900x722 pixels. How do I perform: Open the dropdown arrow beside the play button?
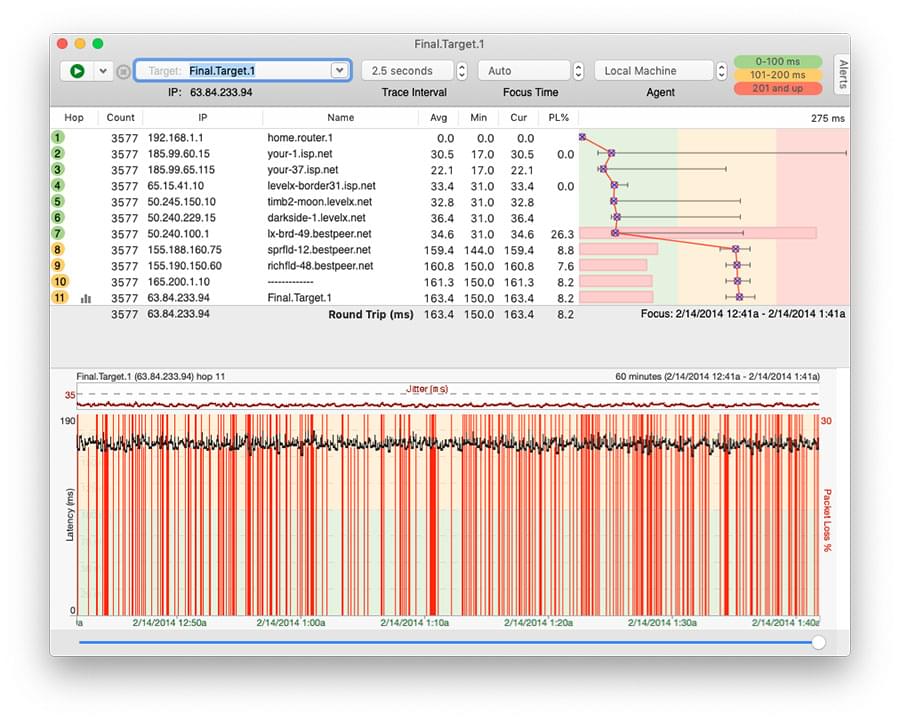pos(102,71)
